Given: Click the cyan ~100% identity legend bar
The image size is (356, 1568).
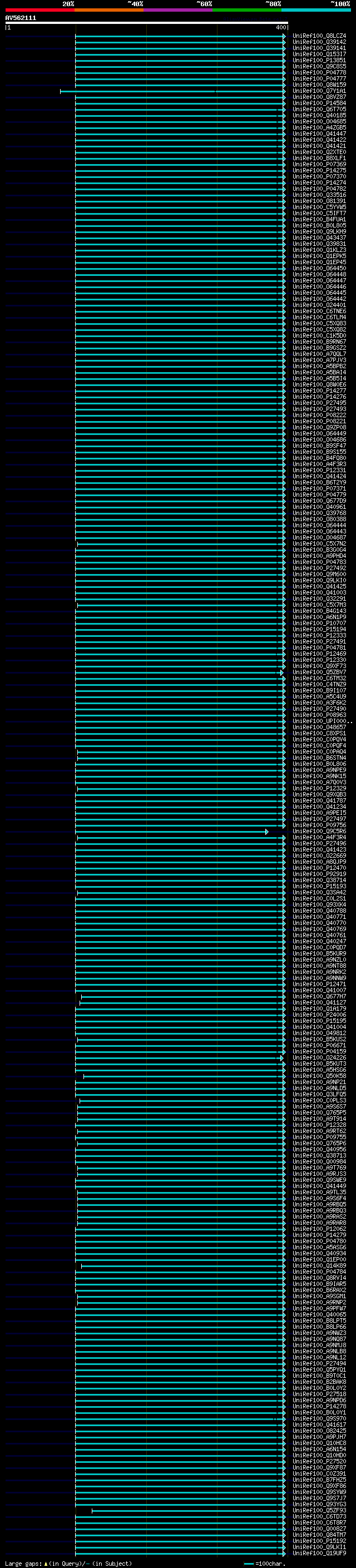Looking at the screenshot, I should point(316,10).
